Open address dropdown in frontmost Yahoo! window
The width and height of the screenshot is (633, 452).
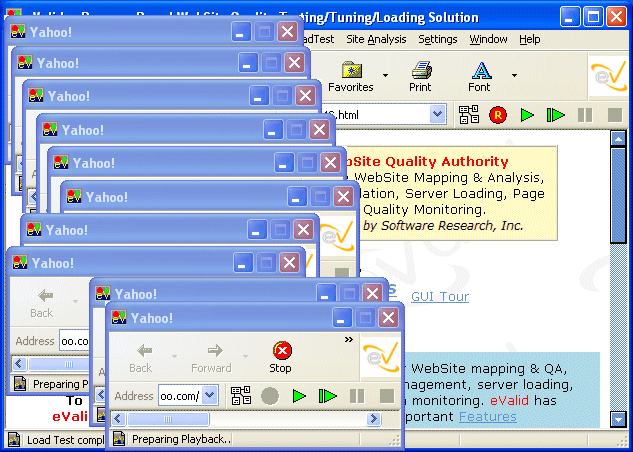coord(210,396)
